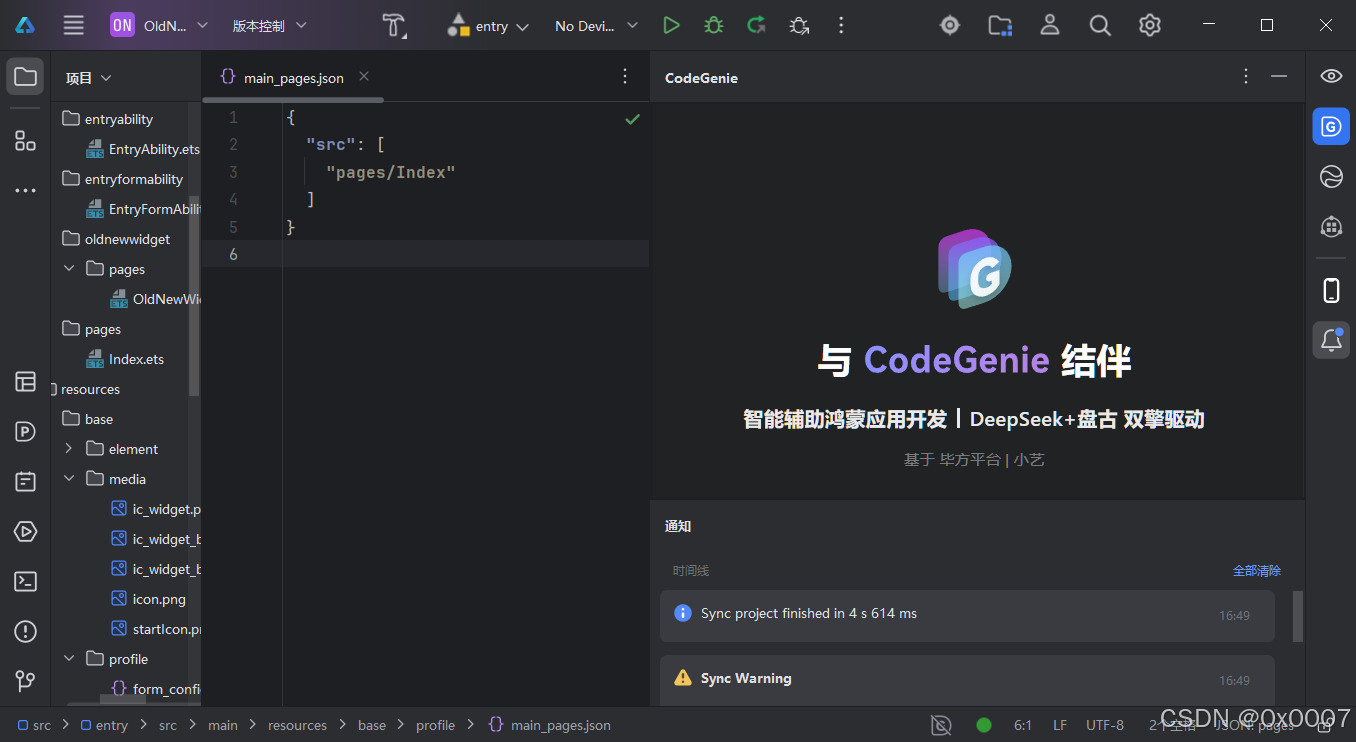Open the device manager phone icon

click(1331, 290)
